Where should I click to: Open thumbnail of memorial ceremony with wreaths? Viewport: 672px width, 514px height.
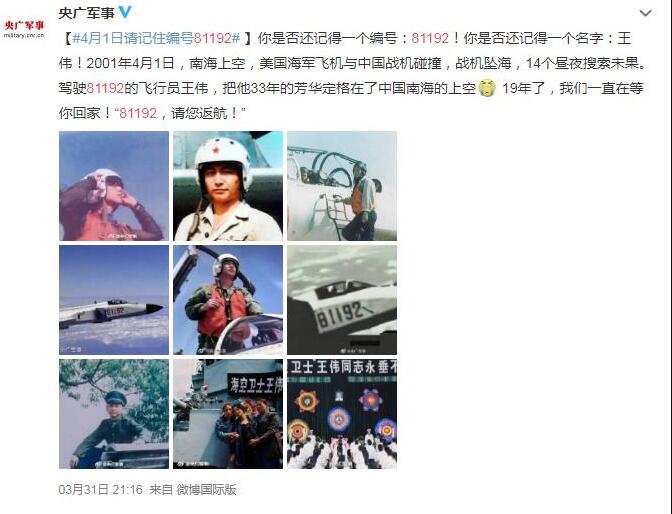pos(342,414)
